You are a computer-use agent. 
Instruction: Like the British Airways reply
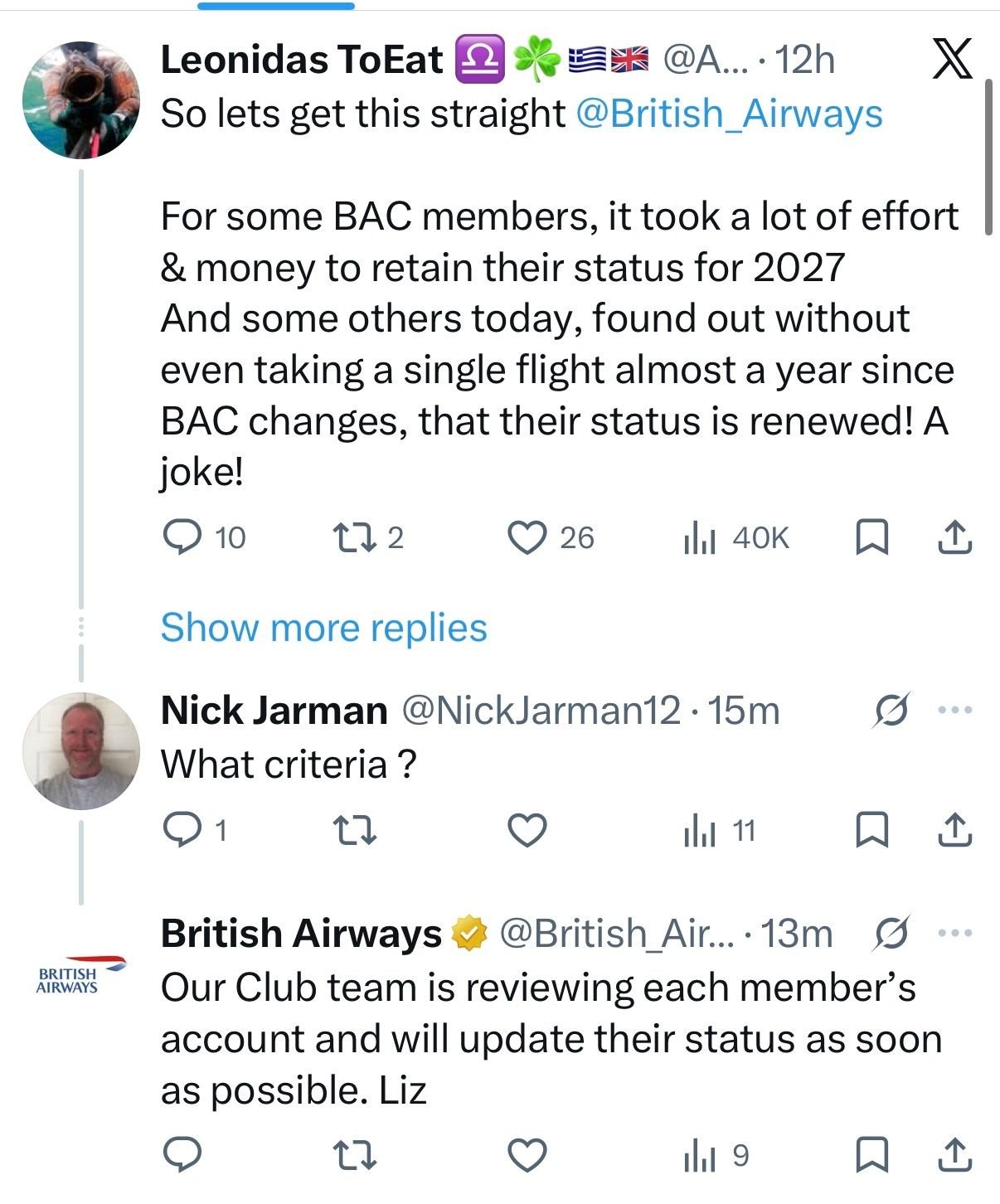[527, 1155]
